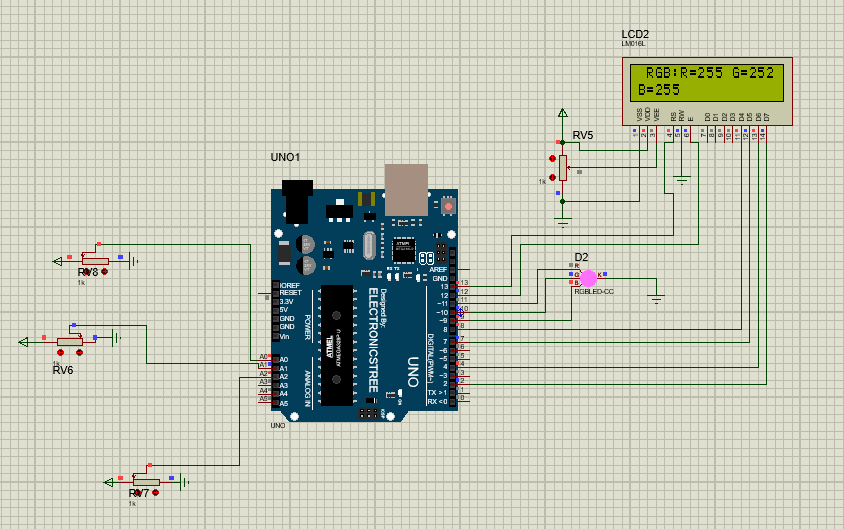Image resolution: width=844 pixels, height=529 pixels.
Task: Select potentiometer RV7 resistor body
Action: tap(145, 482)
